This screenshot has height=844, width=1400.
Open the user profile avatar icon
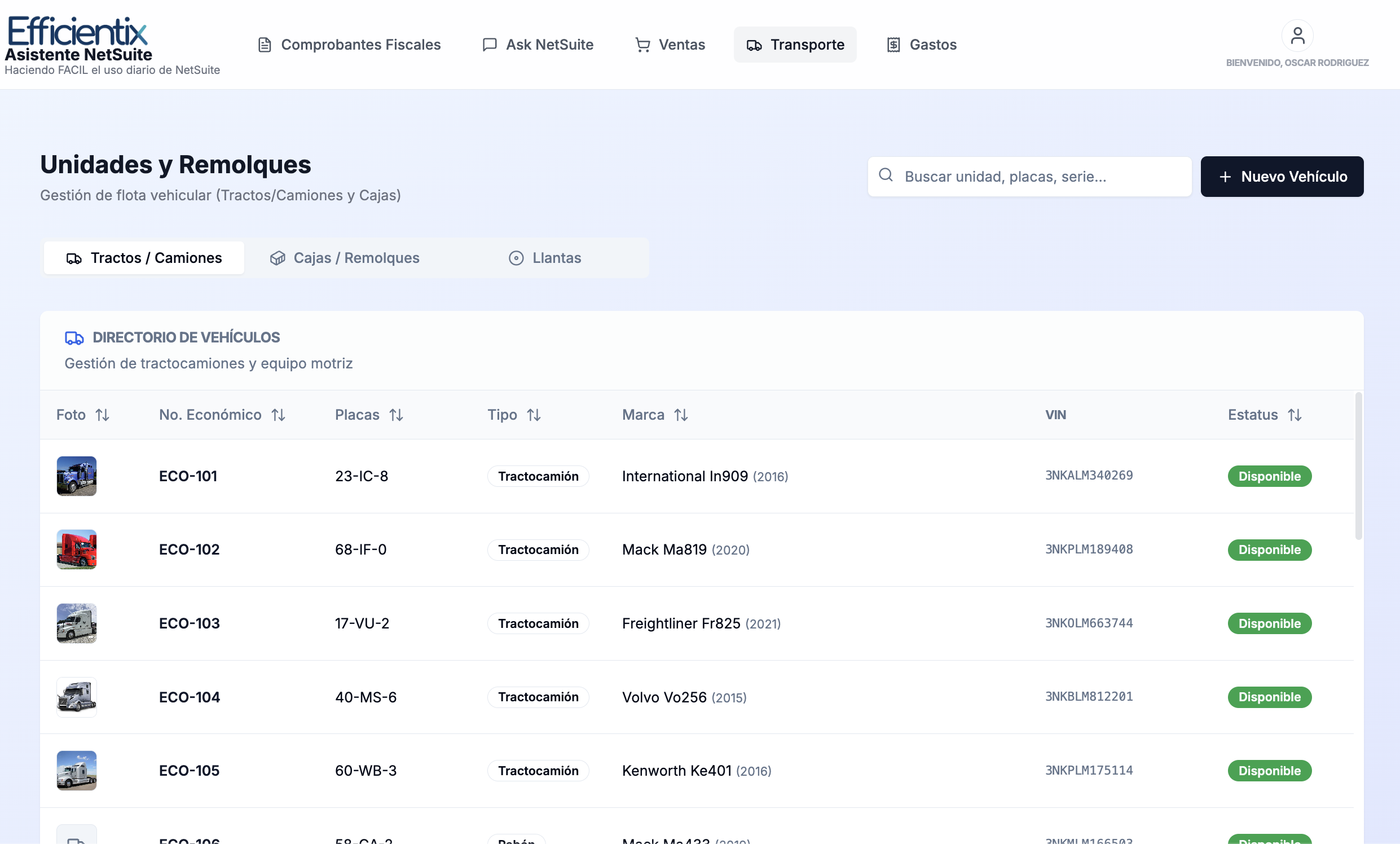pos(1297,36)
